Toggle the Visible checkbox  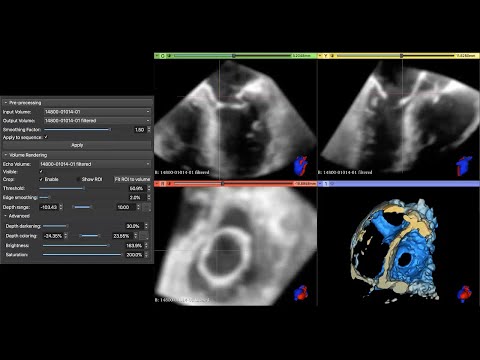coord(41,171)
